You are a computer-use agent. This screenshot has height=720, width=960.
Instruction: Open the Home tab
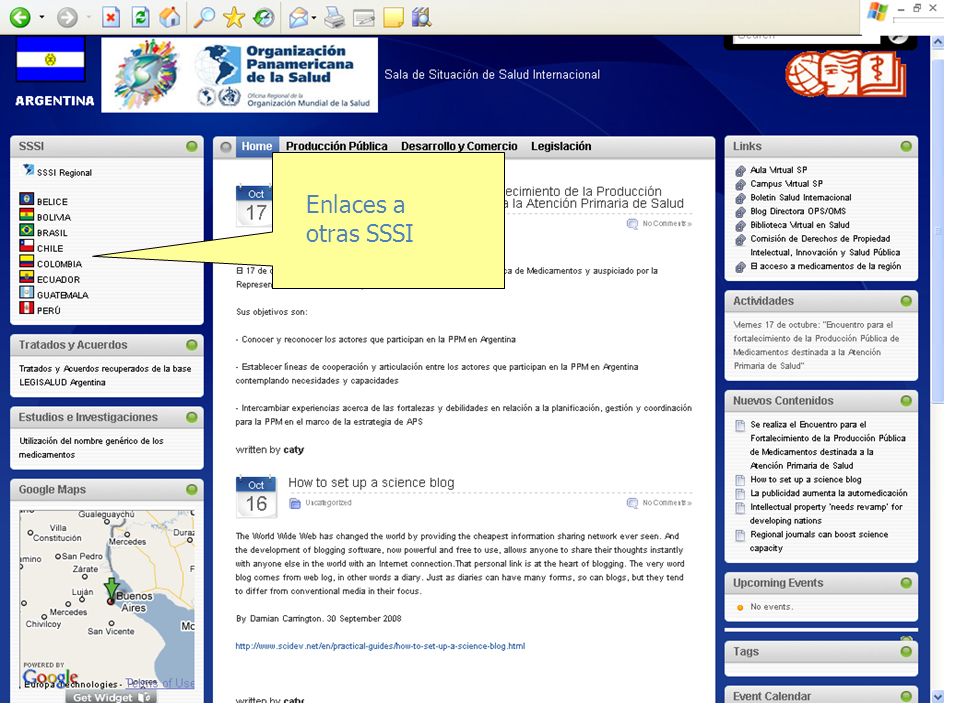pos(257,146)
